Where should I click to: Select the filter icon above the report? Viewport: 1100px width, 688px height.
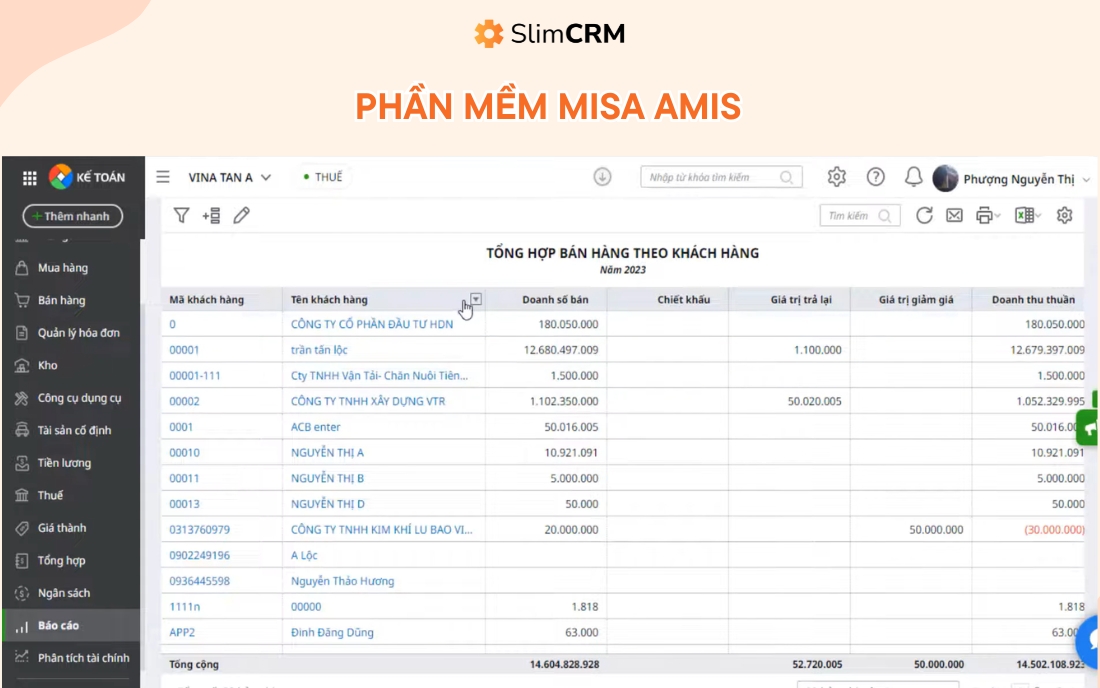point(182,214)
